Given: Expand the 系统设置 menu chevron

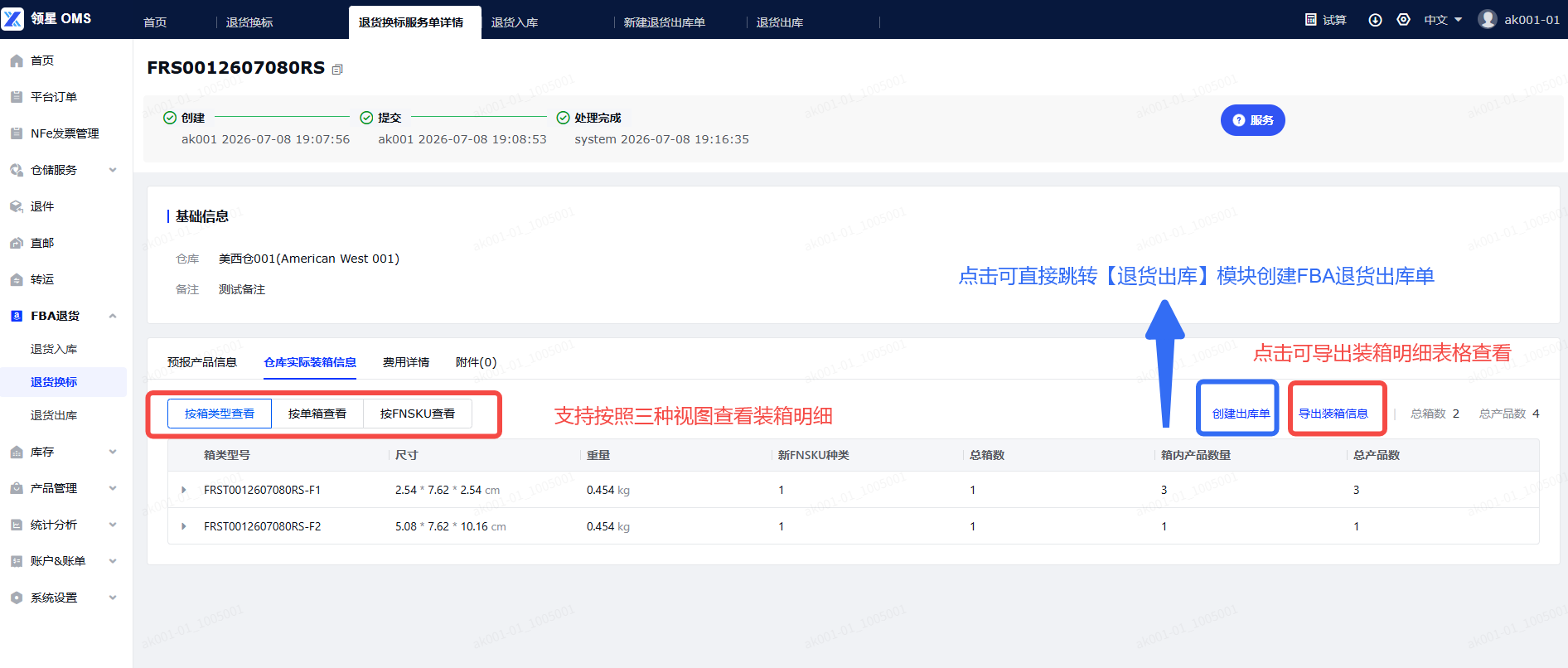Looking at the screenshot, I should point(113,598).
